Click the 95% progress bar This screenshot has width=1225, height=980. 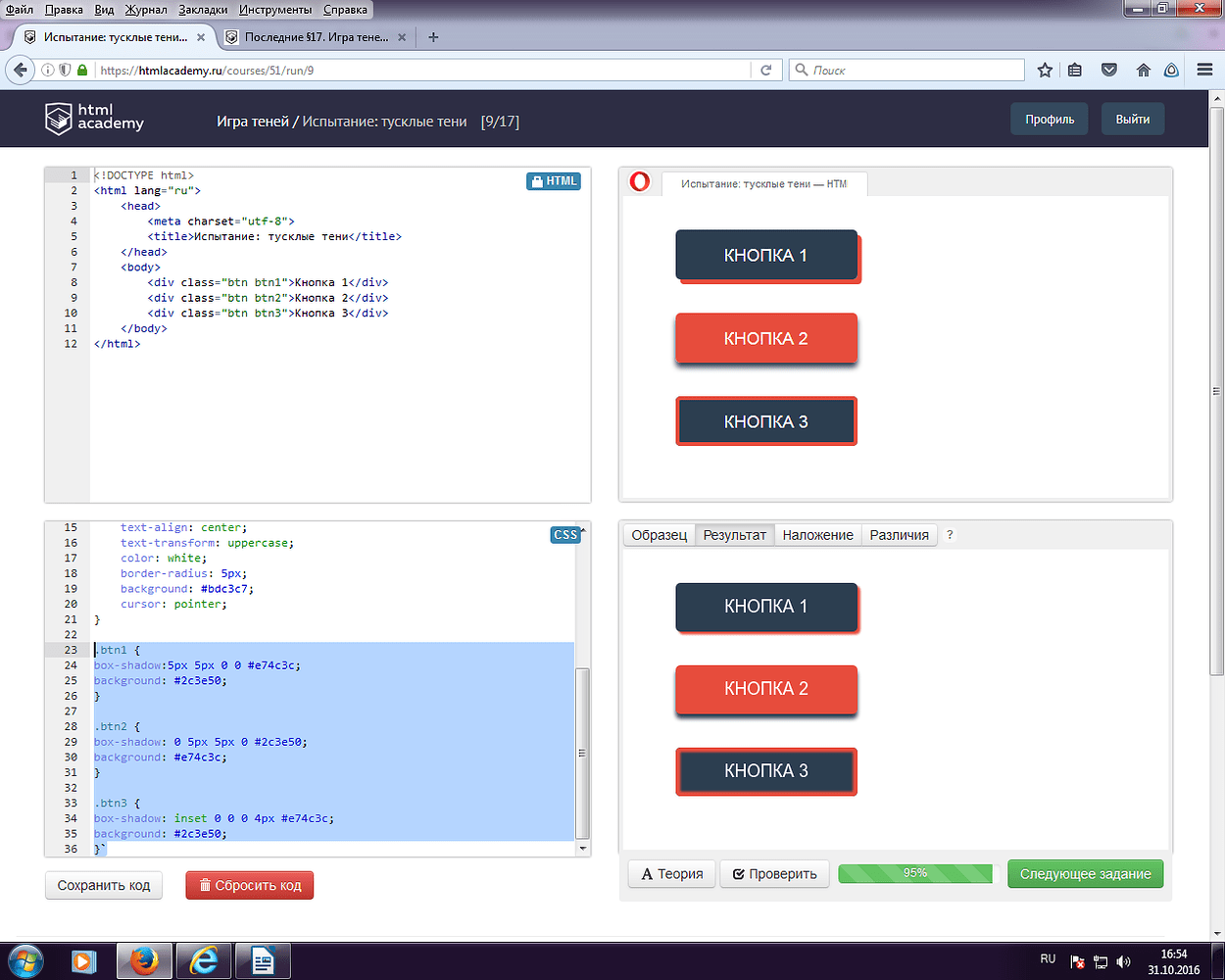915,873
